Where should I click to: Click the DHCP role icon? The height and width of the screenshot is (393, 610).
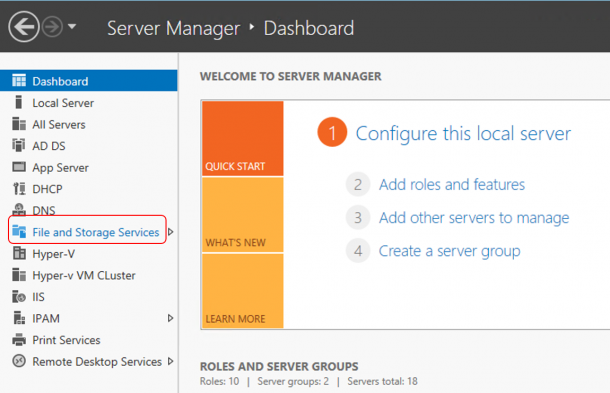(19, 189)
